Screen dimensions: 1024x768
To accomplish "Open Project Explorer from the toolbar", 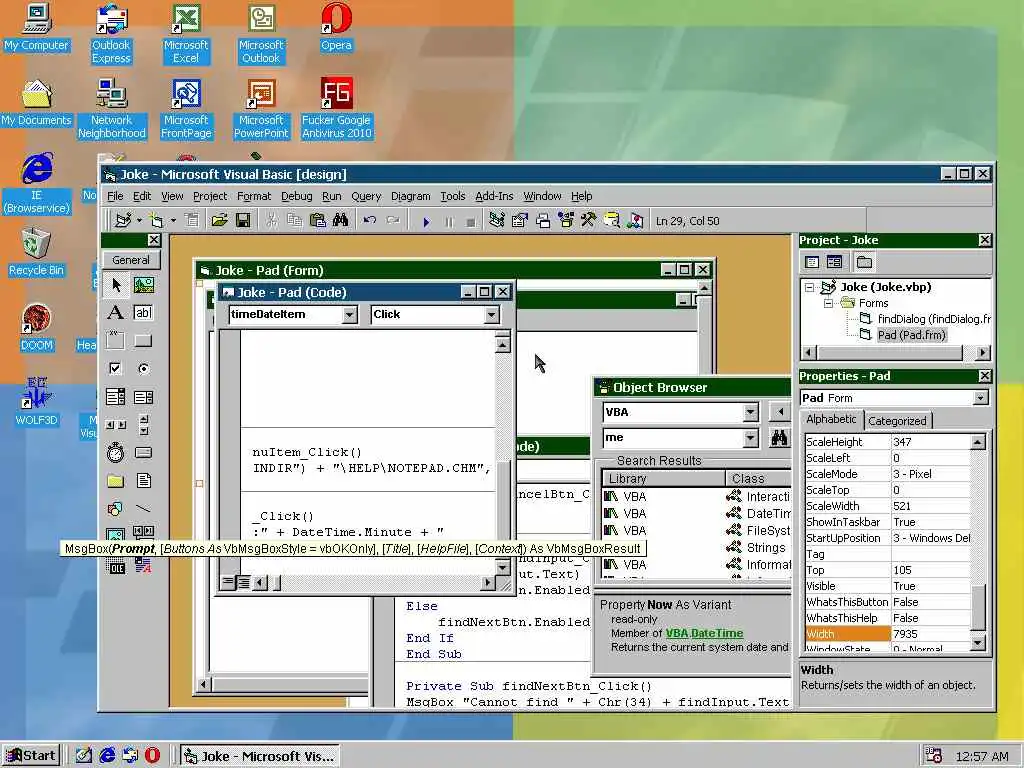I will [x=497, y=221].
